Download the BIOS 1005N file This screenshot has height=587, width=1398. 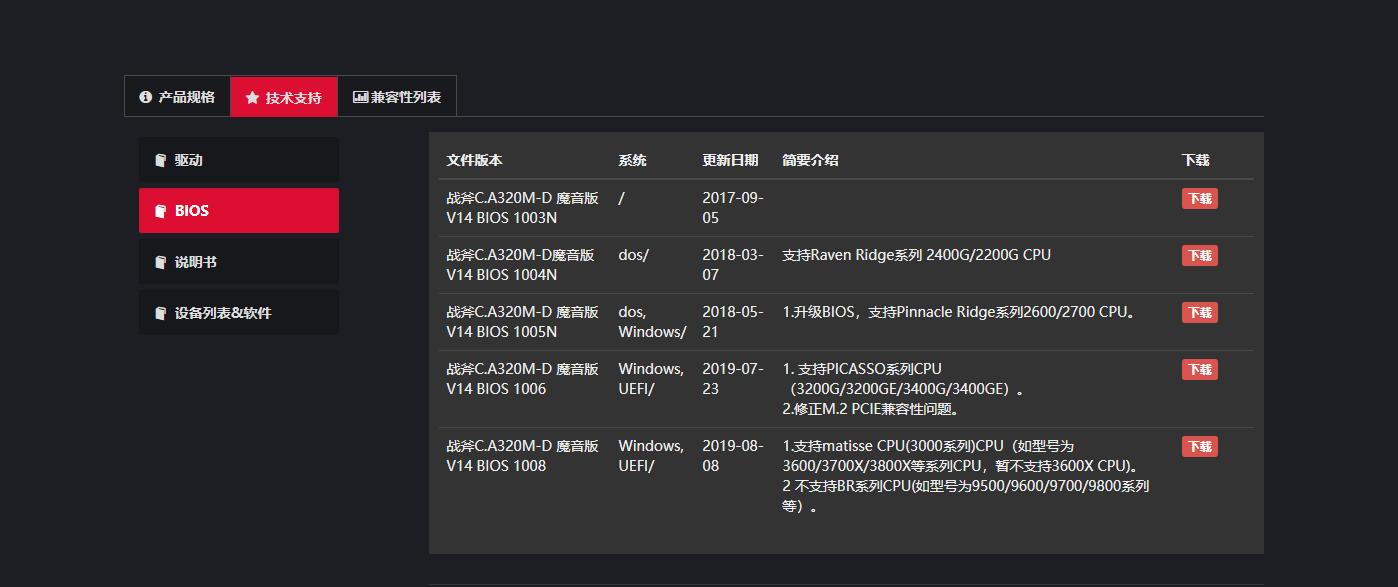[1199, 312]
